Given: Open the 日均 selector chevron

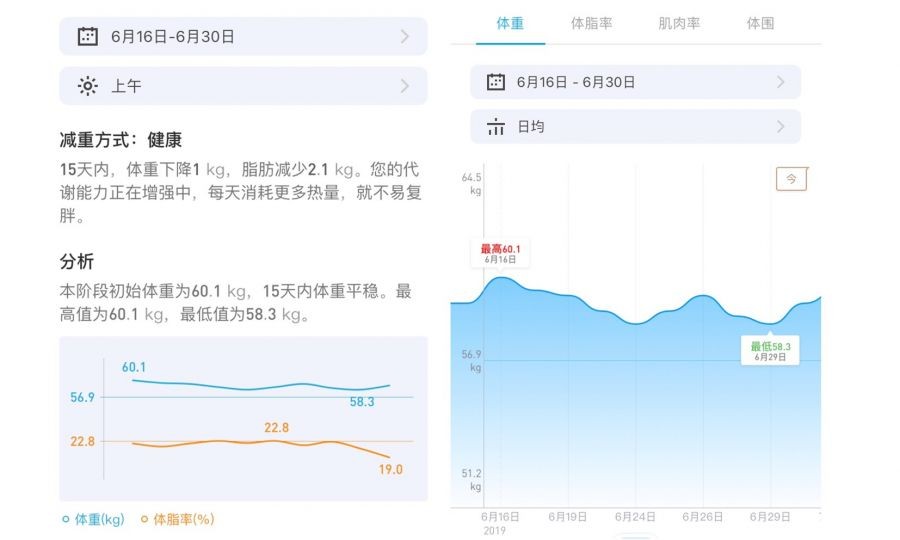Looking at the screenshot, I should 780,127.
